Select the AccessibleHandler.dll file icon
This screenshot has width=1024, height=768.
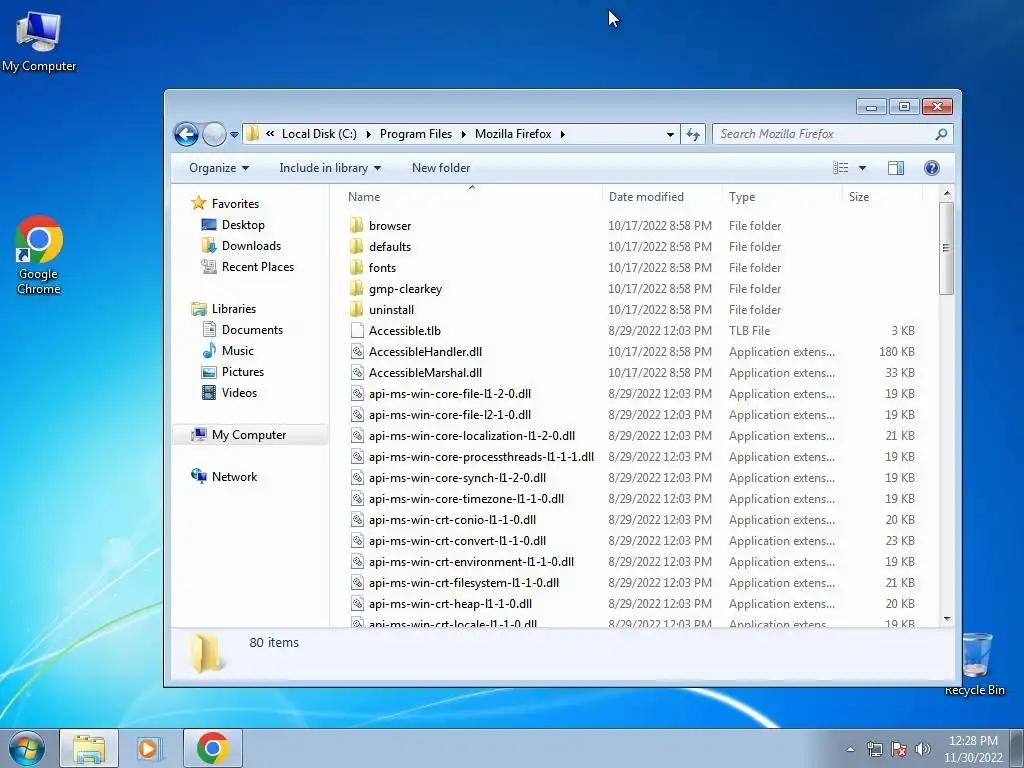tap(357, 351)
